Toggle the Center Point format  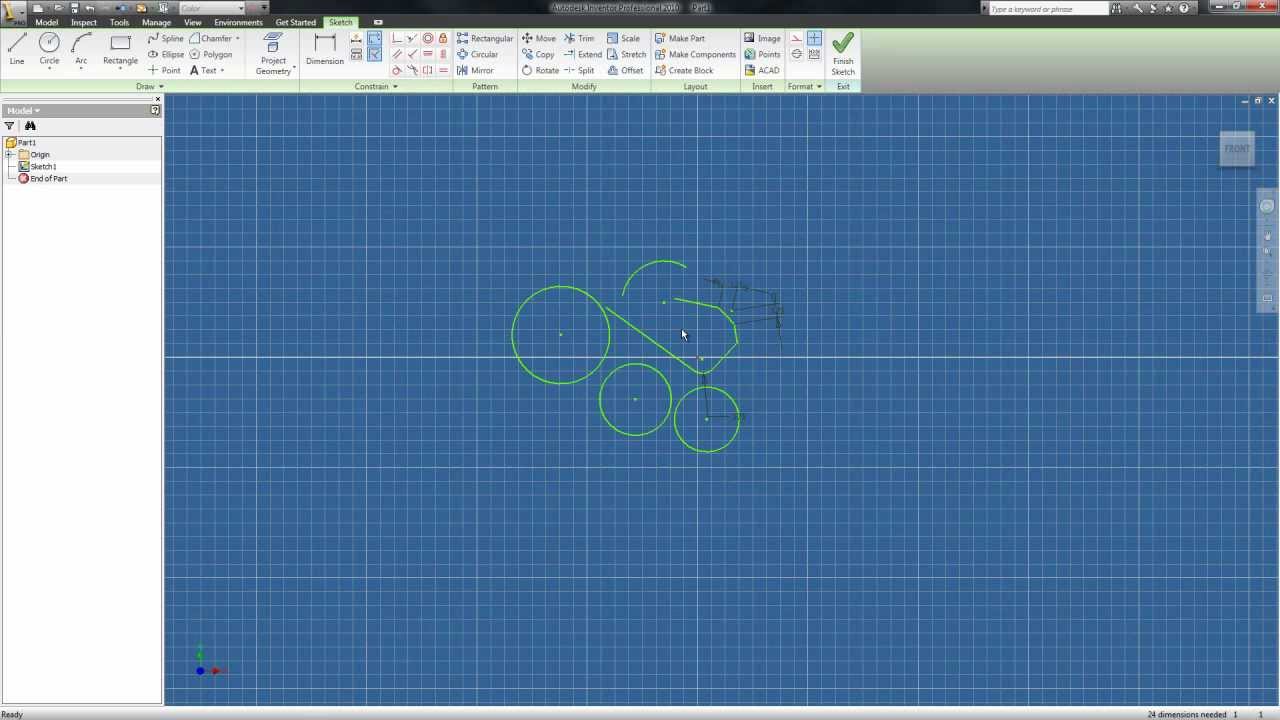tap(814, 38)
